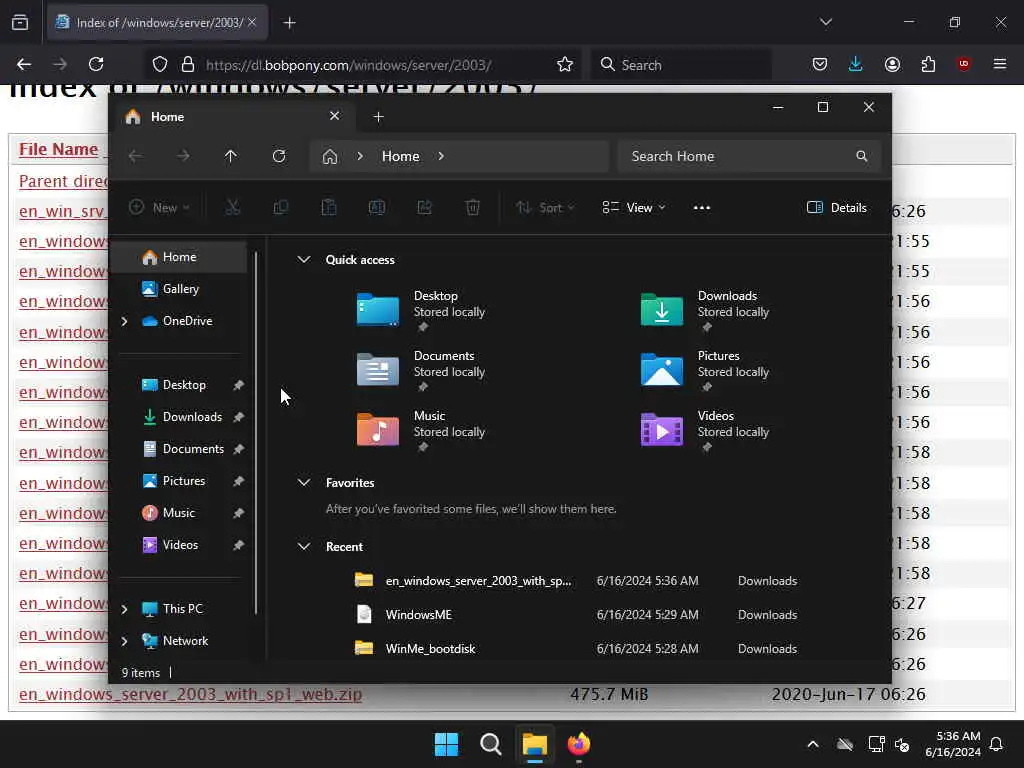Expand OneDrive in navigation pane
The image size is (1024, 768).
point(124,321)
